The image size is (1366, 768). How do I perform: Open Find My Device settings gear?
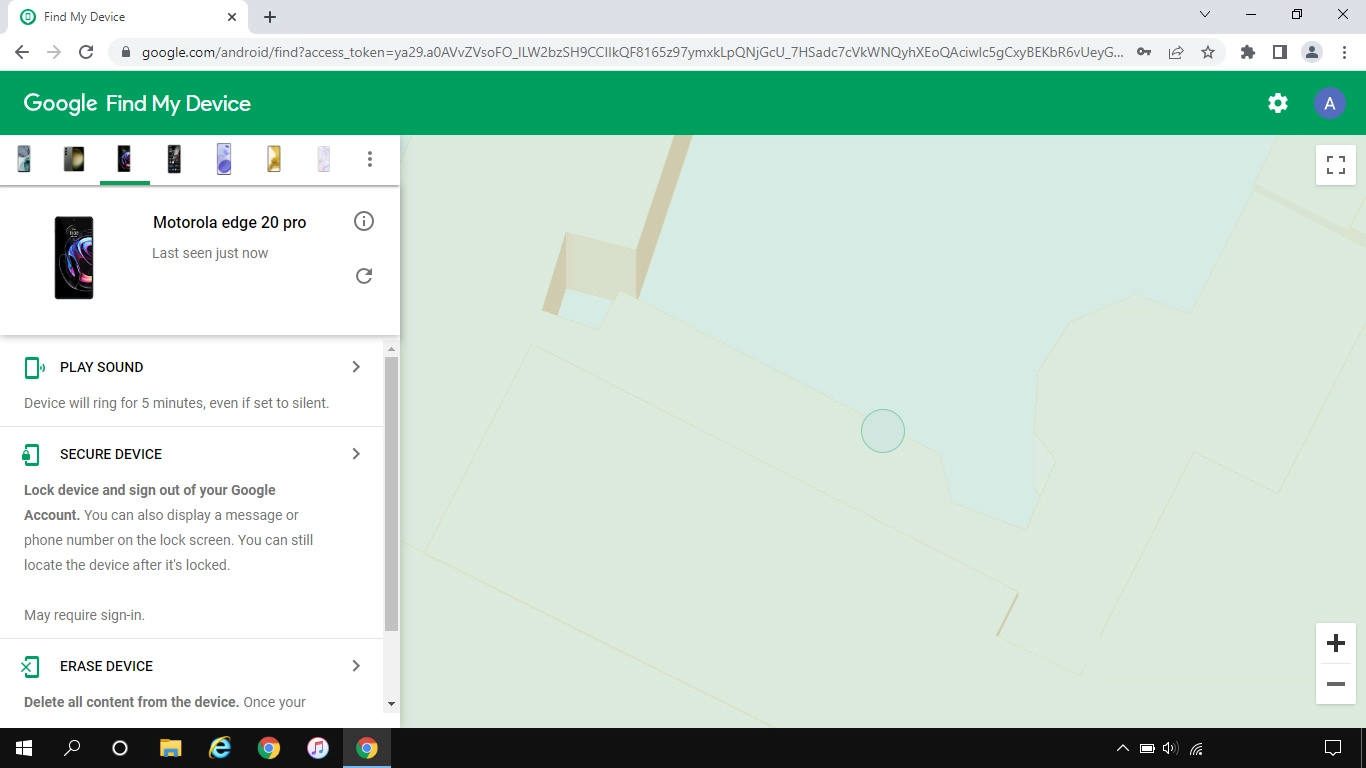tap(1277, 103)
